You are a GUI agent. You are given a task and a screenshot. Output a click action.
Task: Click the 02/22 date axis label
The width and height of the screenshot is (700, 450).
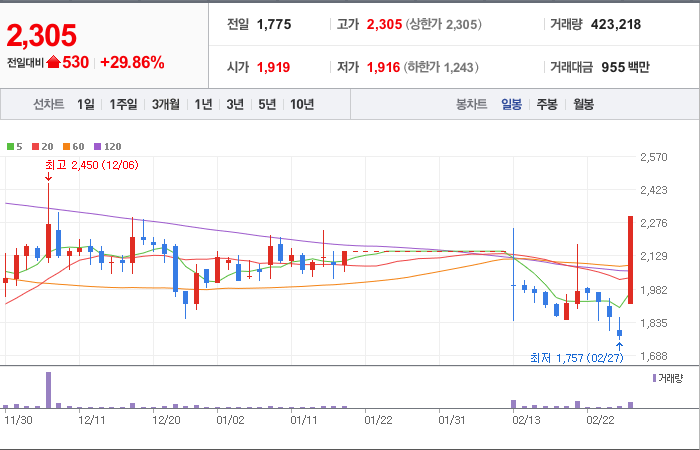pyautogui.click(x=600, y=420)
